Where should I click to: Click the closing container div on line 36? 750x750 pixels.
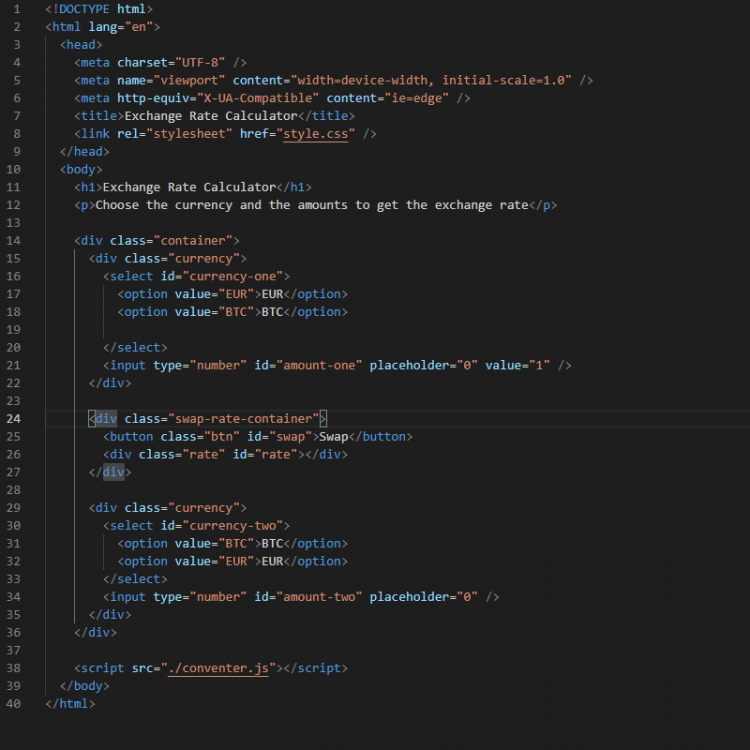tap(96, 633)
